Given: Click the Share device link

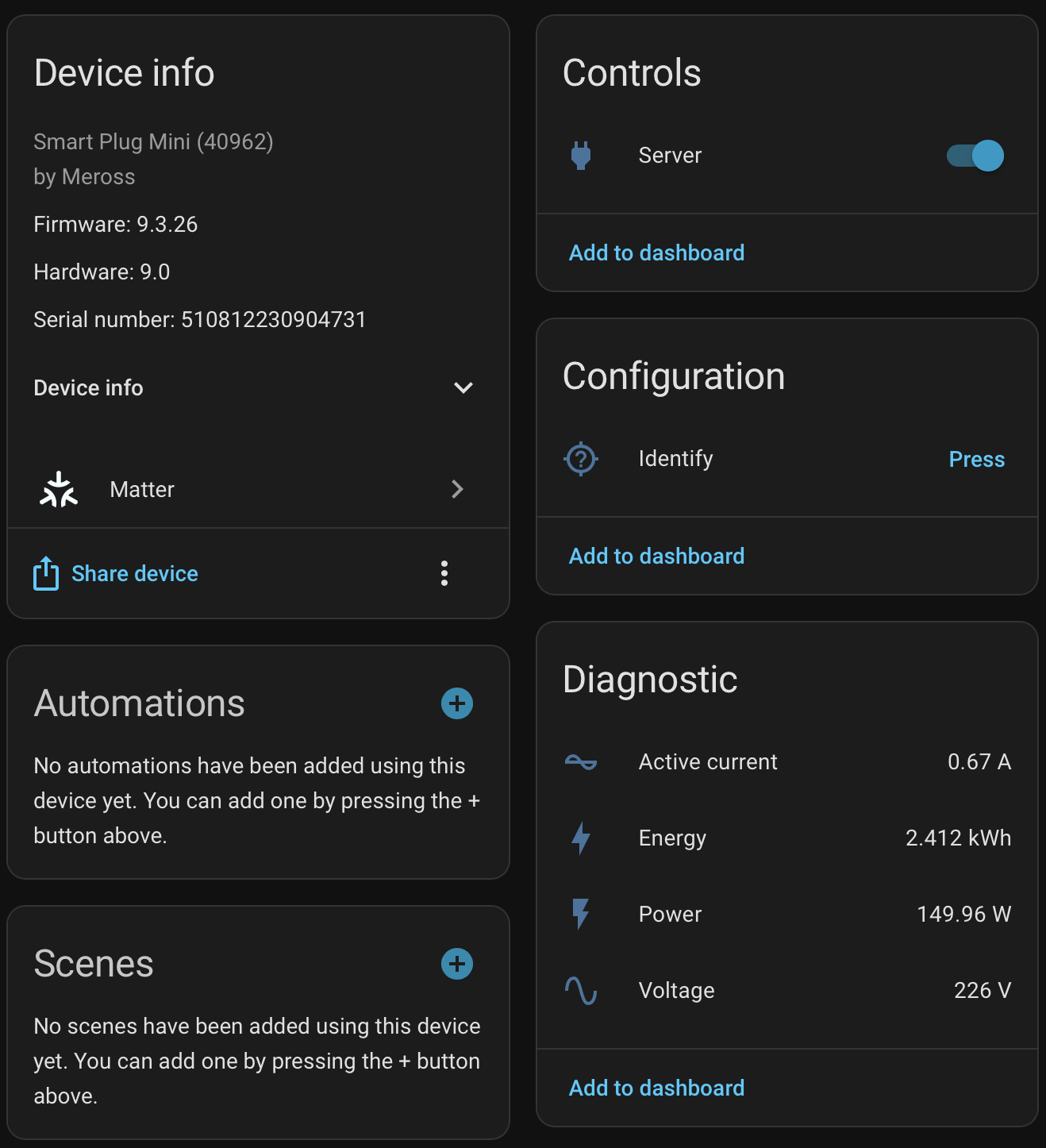Looking at the screenshot, I should tap(135, 573).
